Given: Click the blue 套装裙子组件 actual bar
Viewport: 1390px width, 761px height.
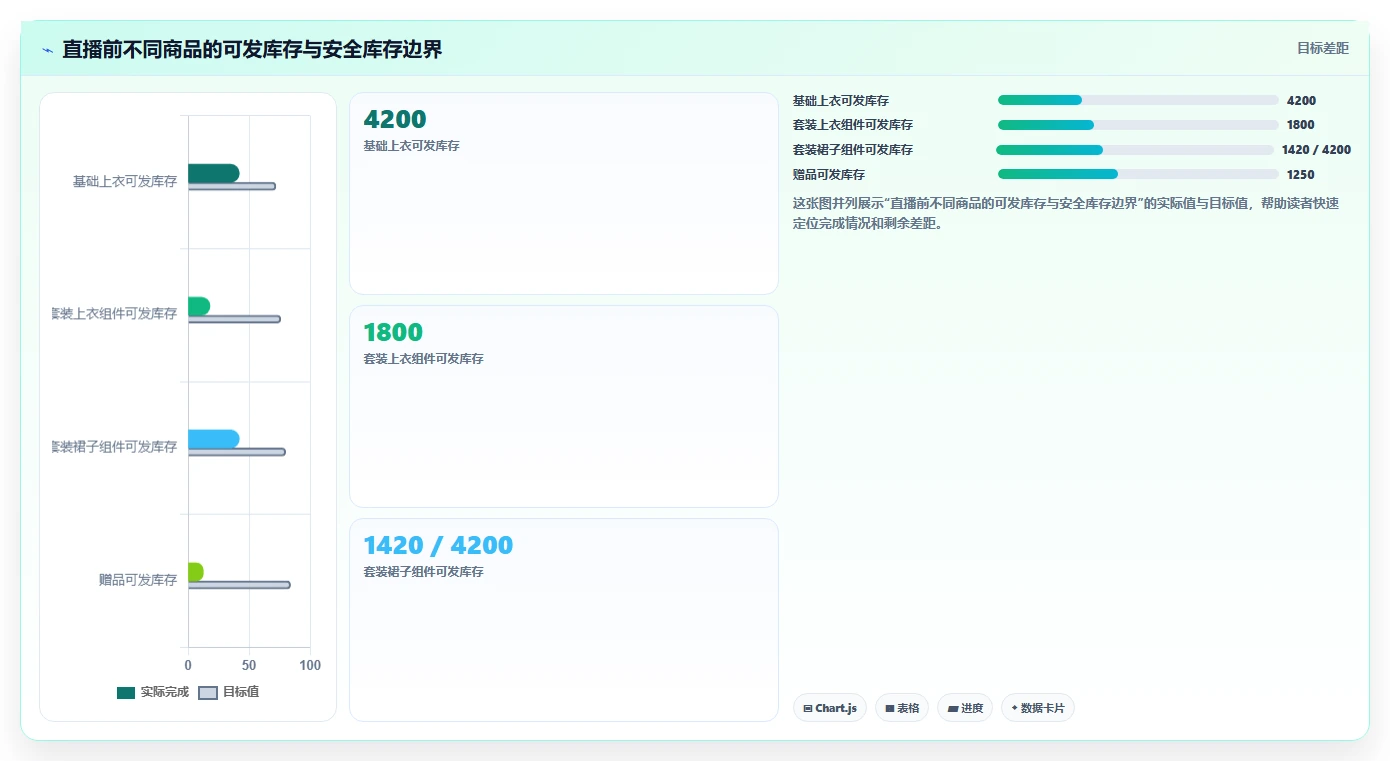Looking at the screenshot, I should coord(213,439).
